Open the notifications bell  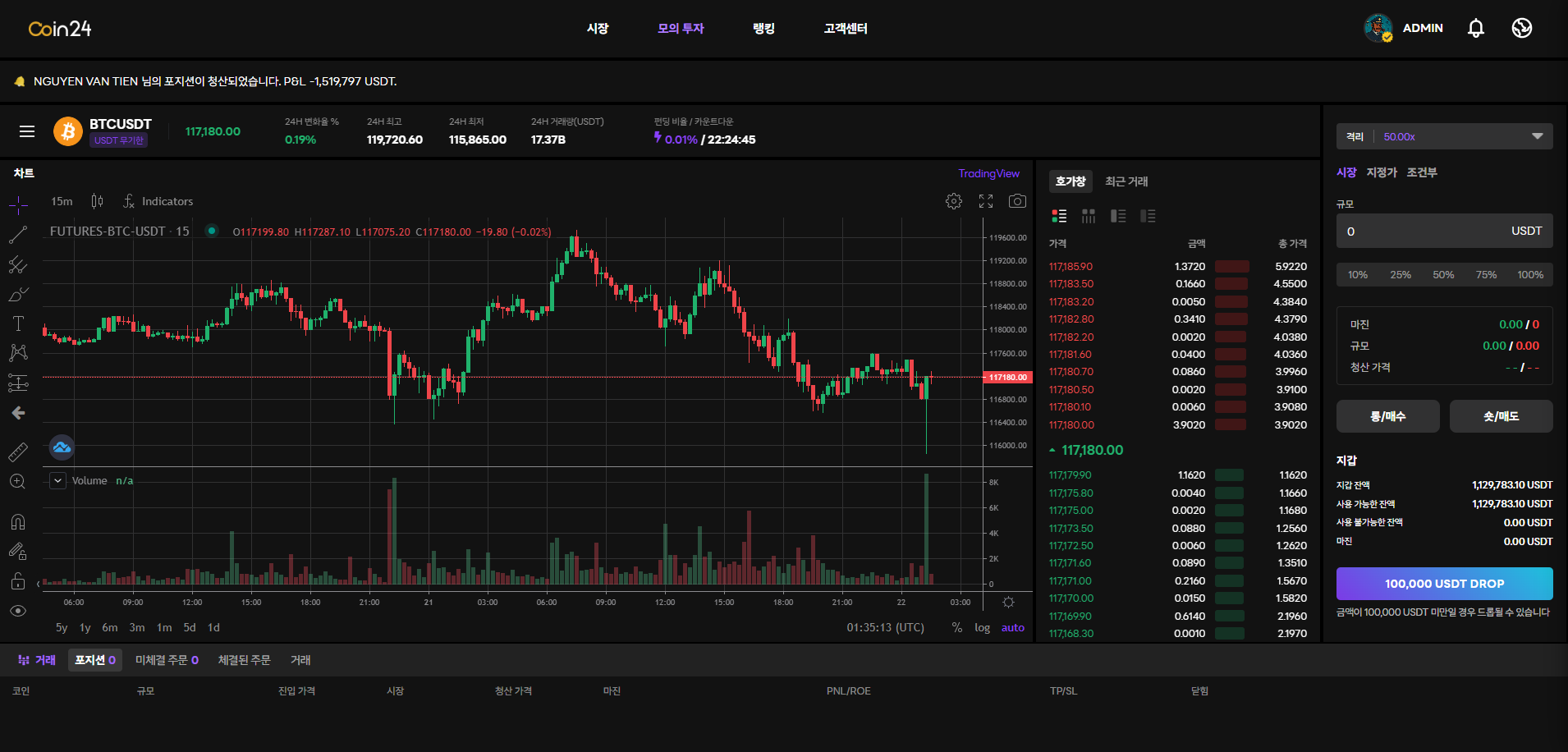[1475, 29]
